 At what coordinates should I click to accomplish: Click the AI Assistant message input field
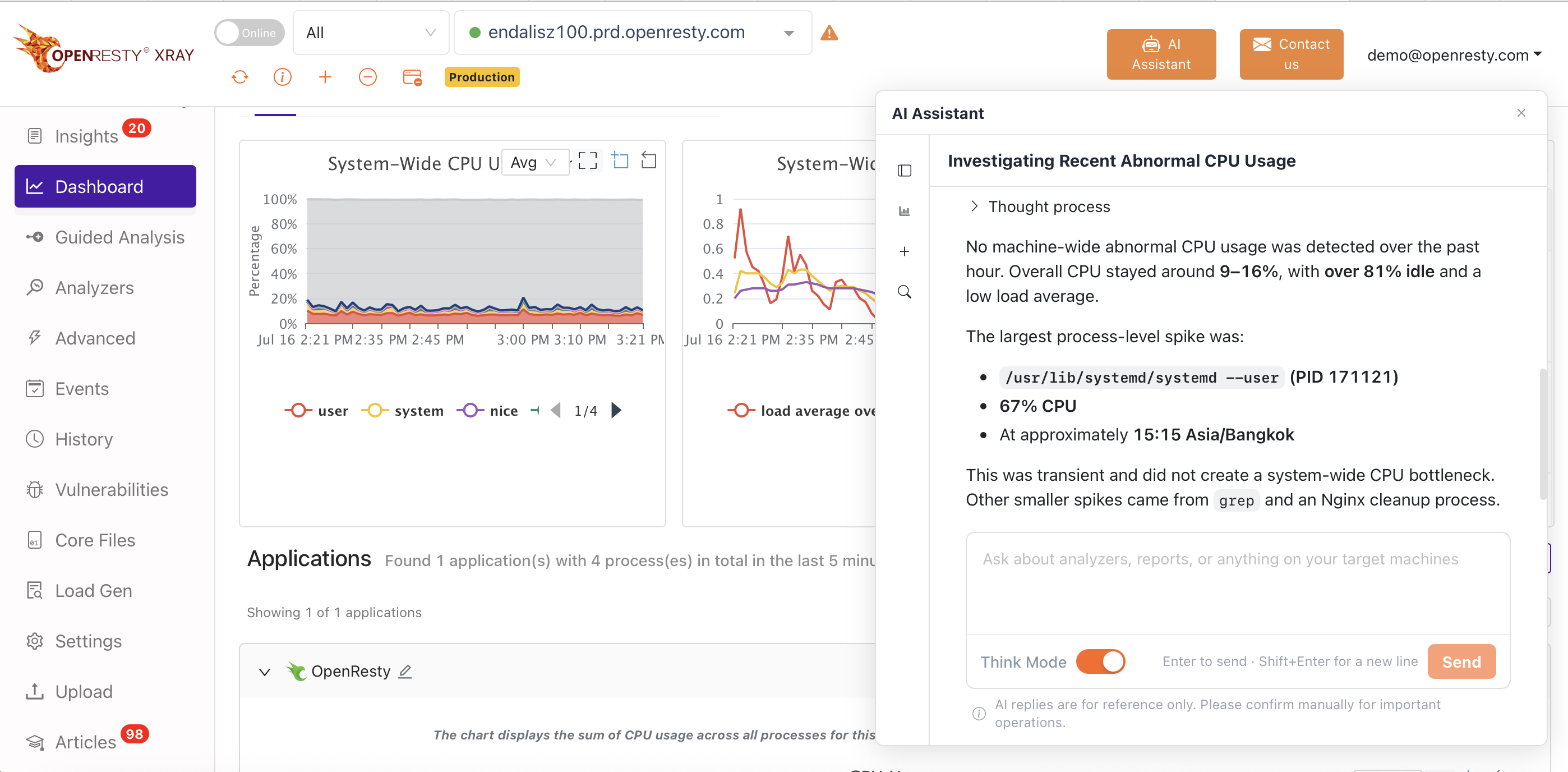tap(1238, 584)
